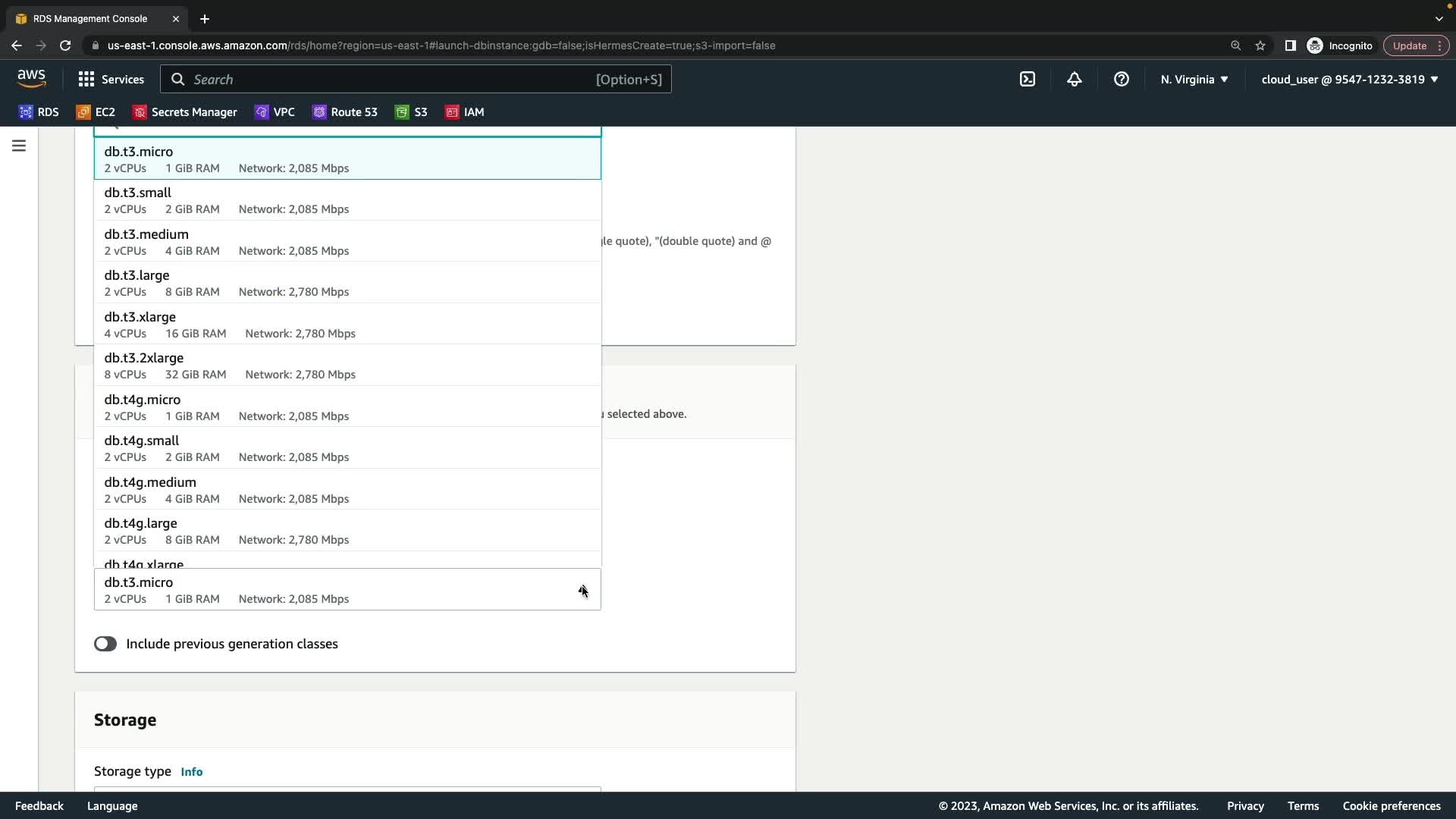
Task: Collapse the db.t3.micro instance class selector
Action: [x=582, y=589]
